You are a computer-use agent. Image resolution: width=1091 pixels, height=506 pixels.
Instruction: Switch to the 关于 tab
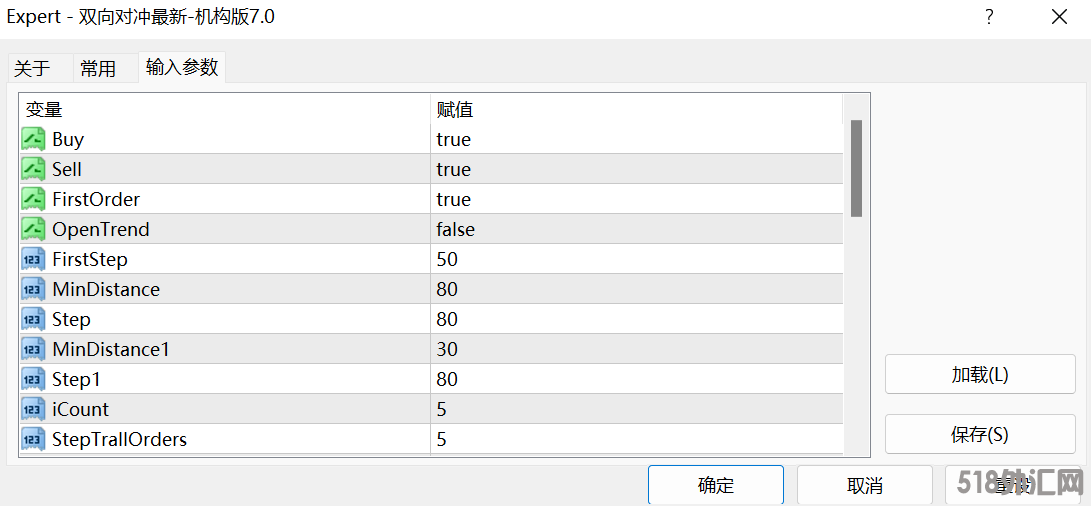[x=32, y=68]
